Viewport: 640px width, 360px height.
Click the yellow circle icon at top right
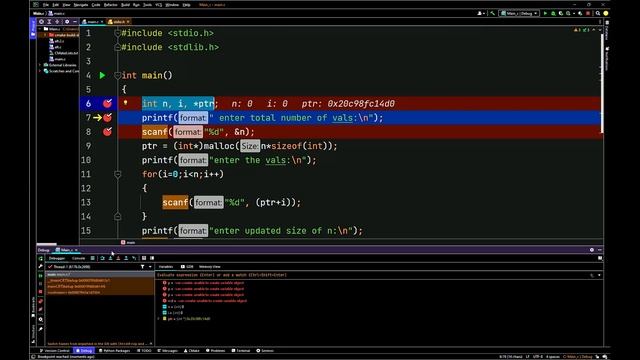coord(606,13)
